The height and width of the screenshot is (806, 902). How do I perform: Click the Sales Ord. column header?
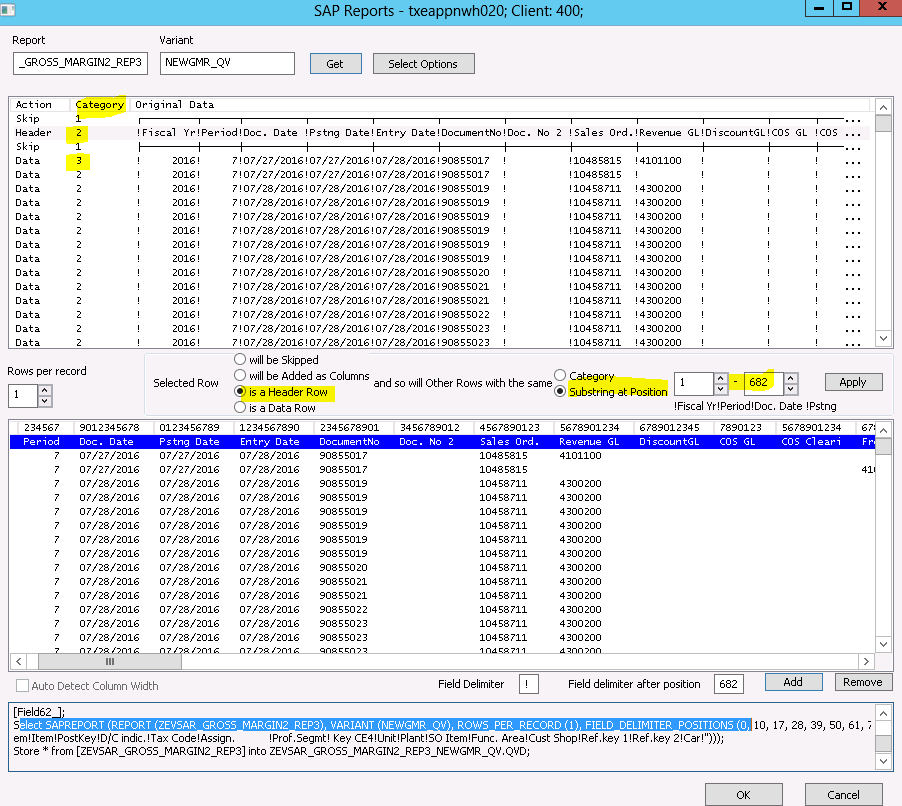tap(510, 442)
